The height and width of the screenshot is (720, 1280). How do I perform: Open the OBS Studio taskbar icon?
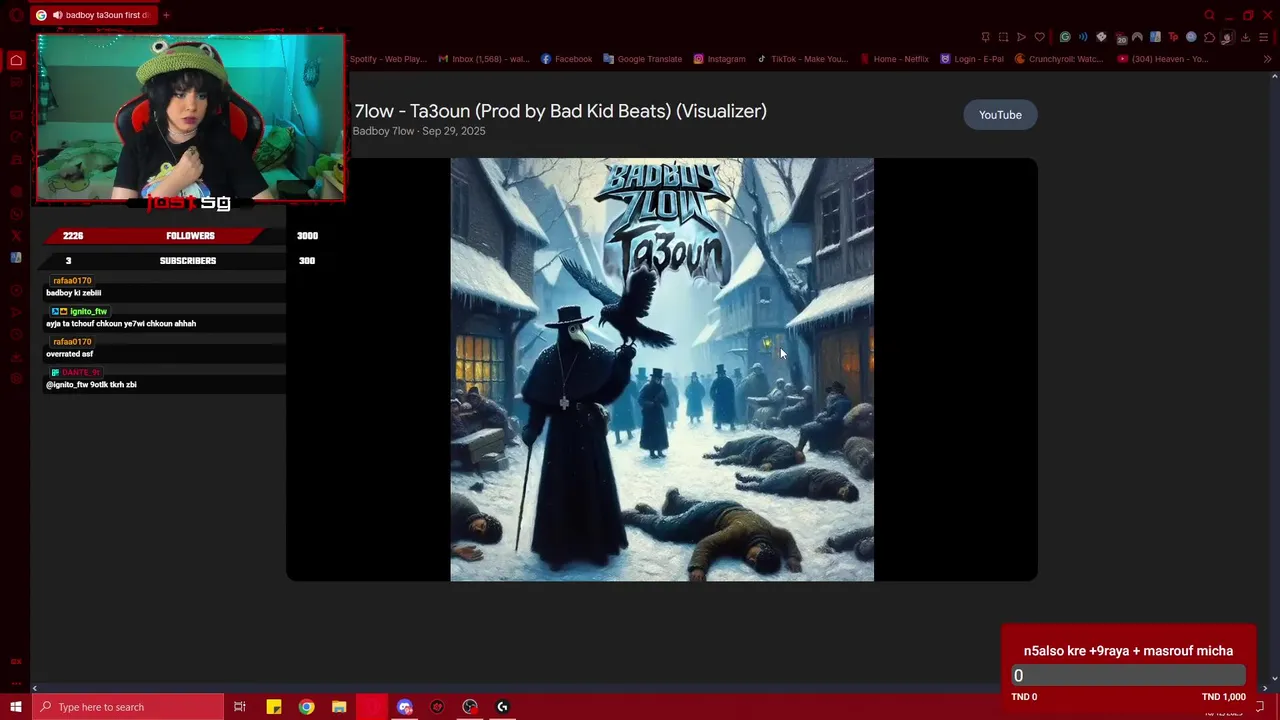coord(470,707)
